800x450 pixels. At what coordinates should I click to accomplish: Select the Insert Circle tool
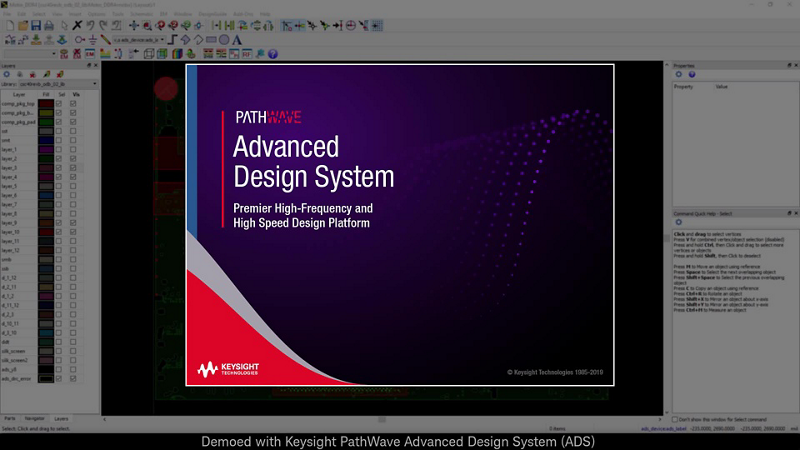(224, 40)
